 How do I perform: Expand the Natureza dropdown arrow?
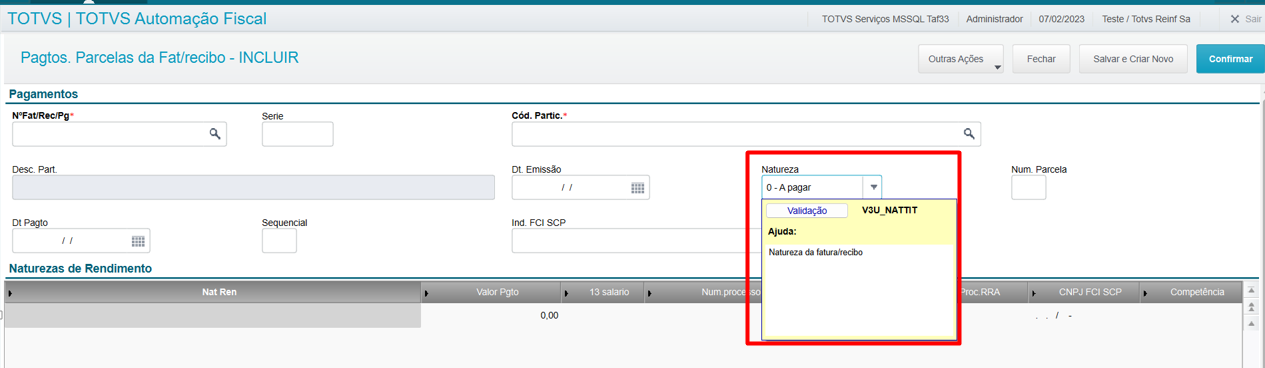pyautogui.click(x=873, y=187)
